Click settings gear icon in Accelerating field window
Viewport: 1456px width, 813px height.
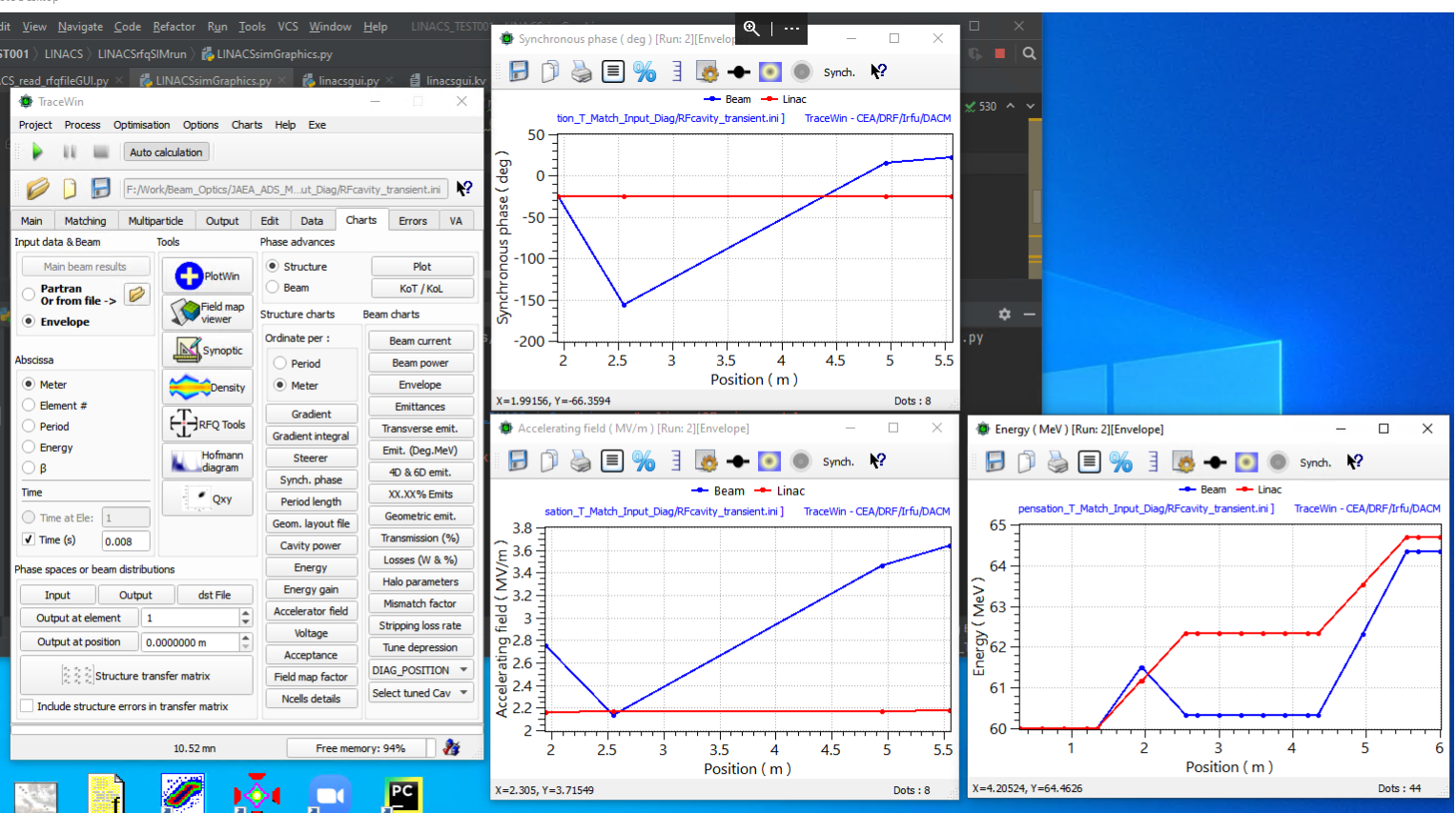click(707, 462)
